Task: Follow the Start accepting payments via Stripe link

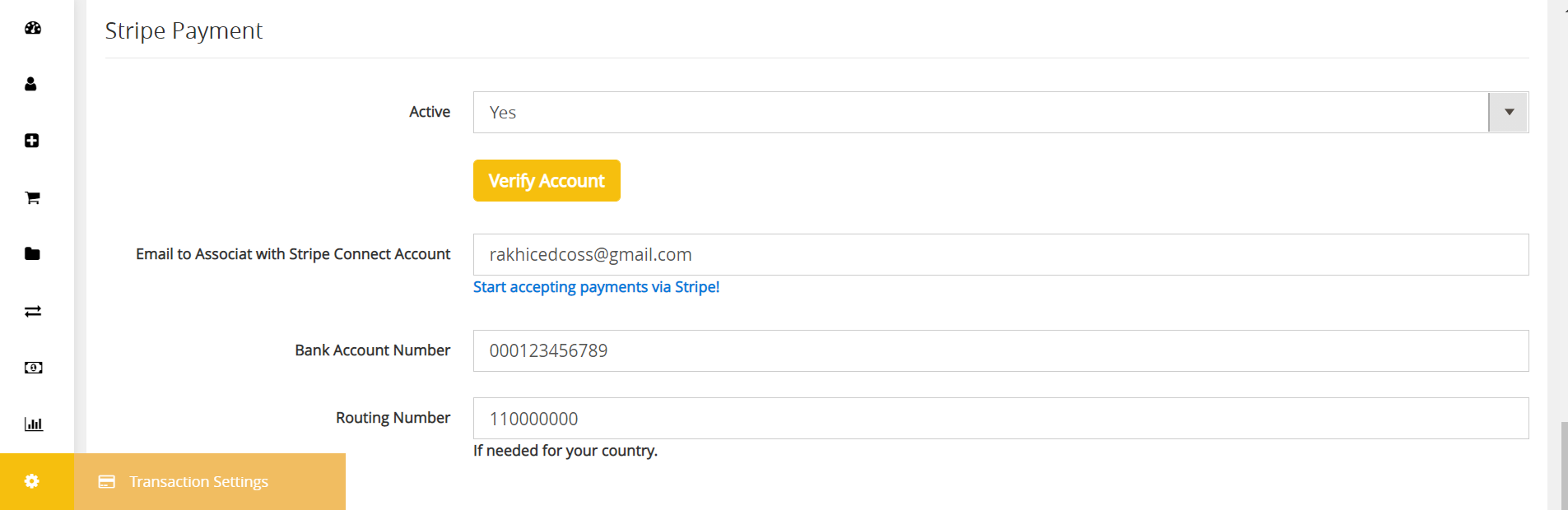Action: 597,287
